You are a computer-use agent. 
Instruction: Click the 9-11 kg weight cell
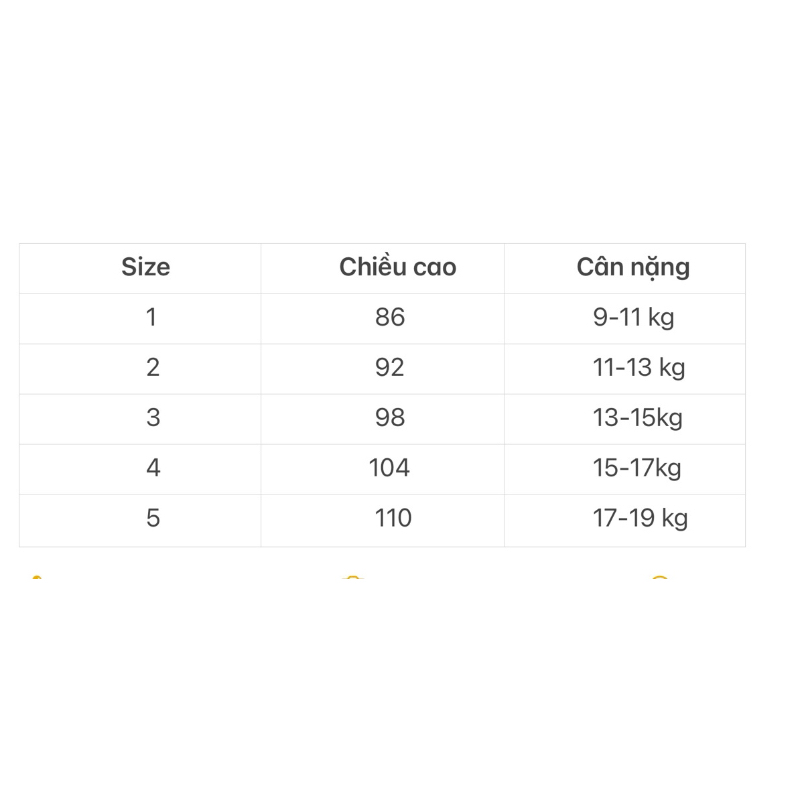point(634,318)
